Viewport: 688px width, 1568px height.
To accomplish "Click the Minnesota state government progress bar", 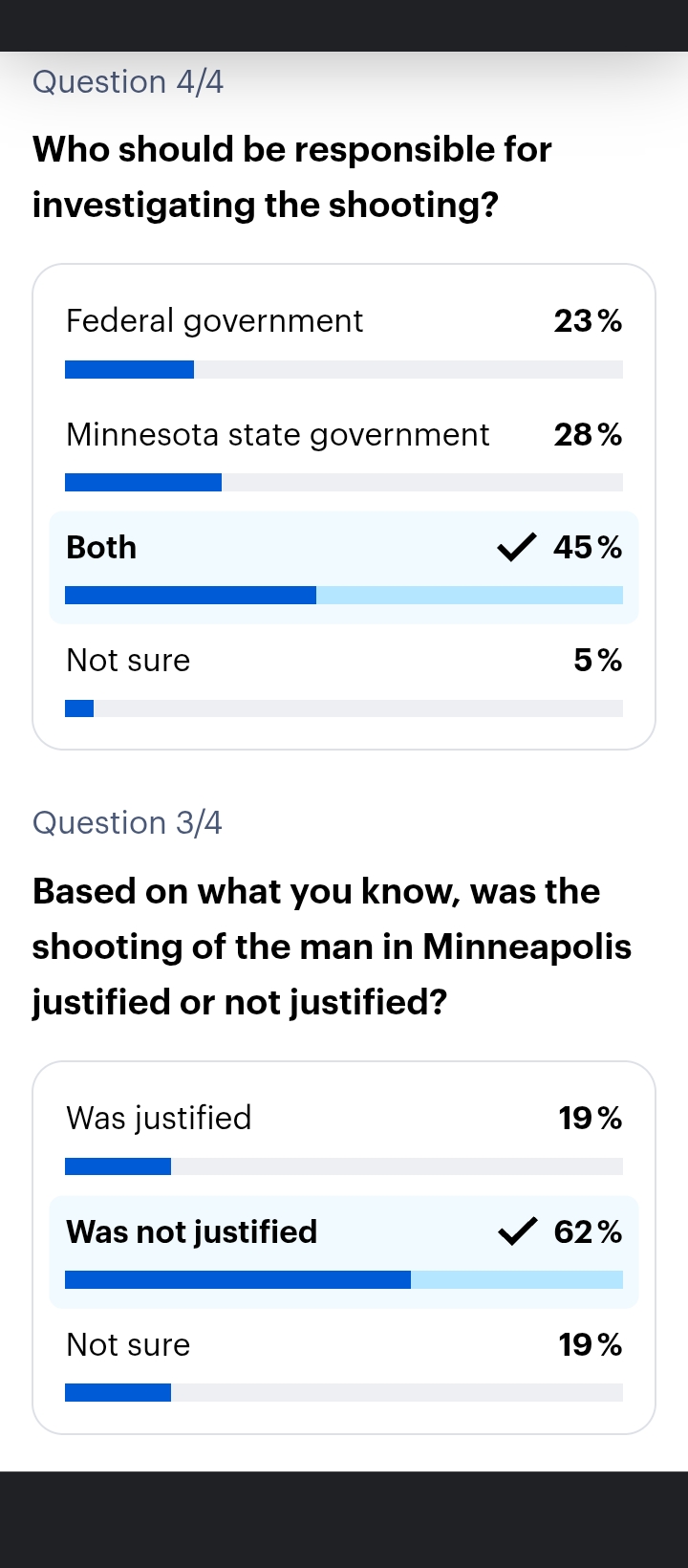I will pyautogui.click(x=344, y=483).
